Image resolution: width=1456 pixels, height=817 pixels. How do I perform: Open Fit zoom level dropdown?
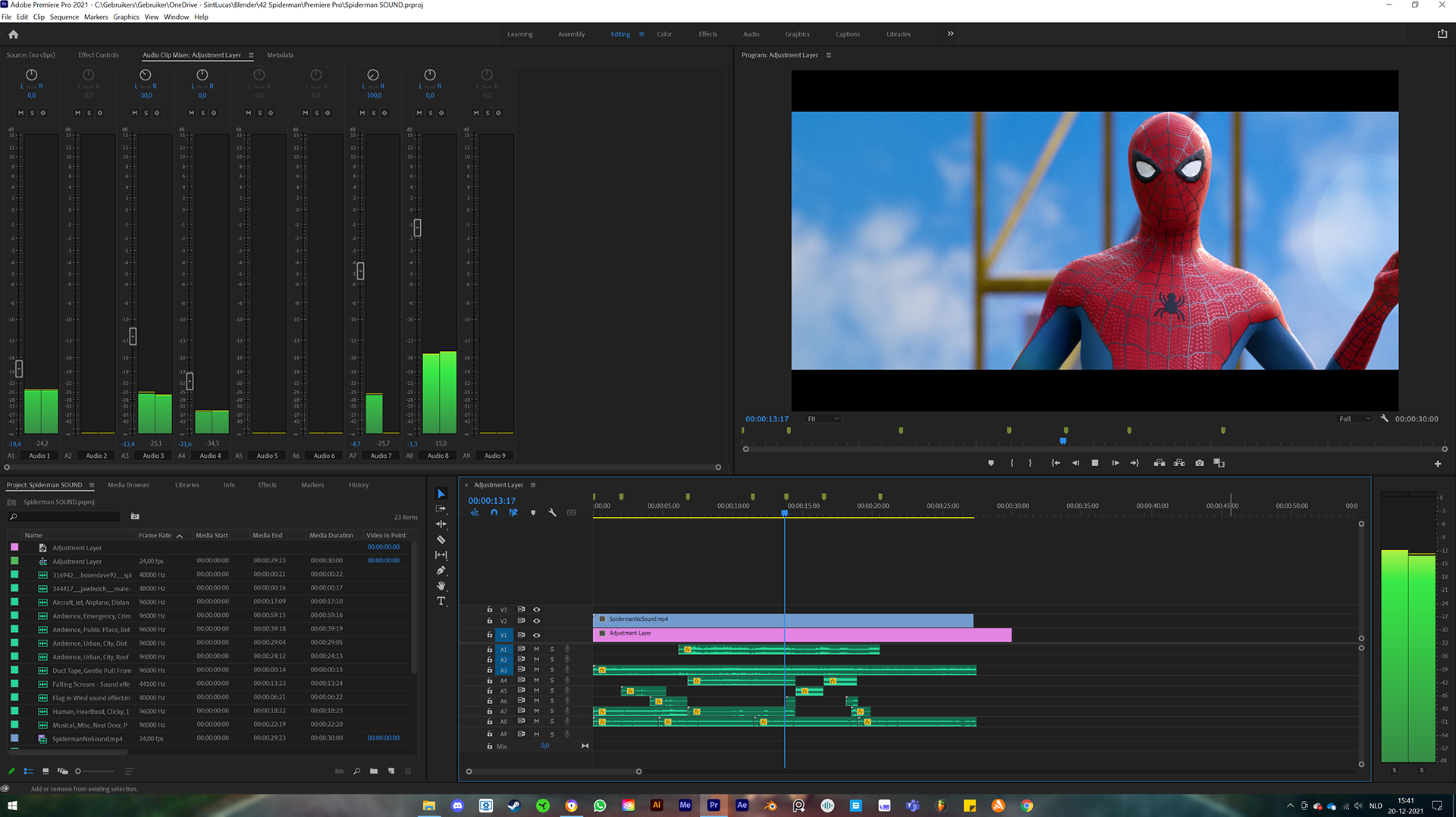823,418
